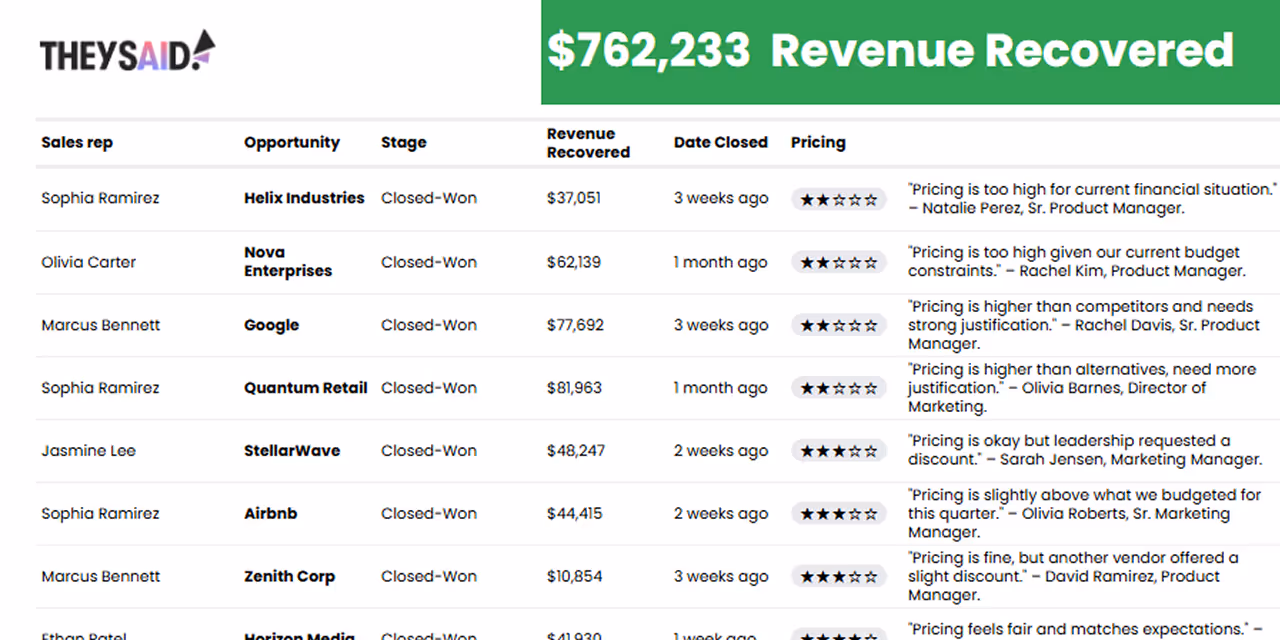The image size is (1280, 640).
Task: Click Closed-Won stage in the Airbnb row
Action: point(429,514)
